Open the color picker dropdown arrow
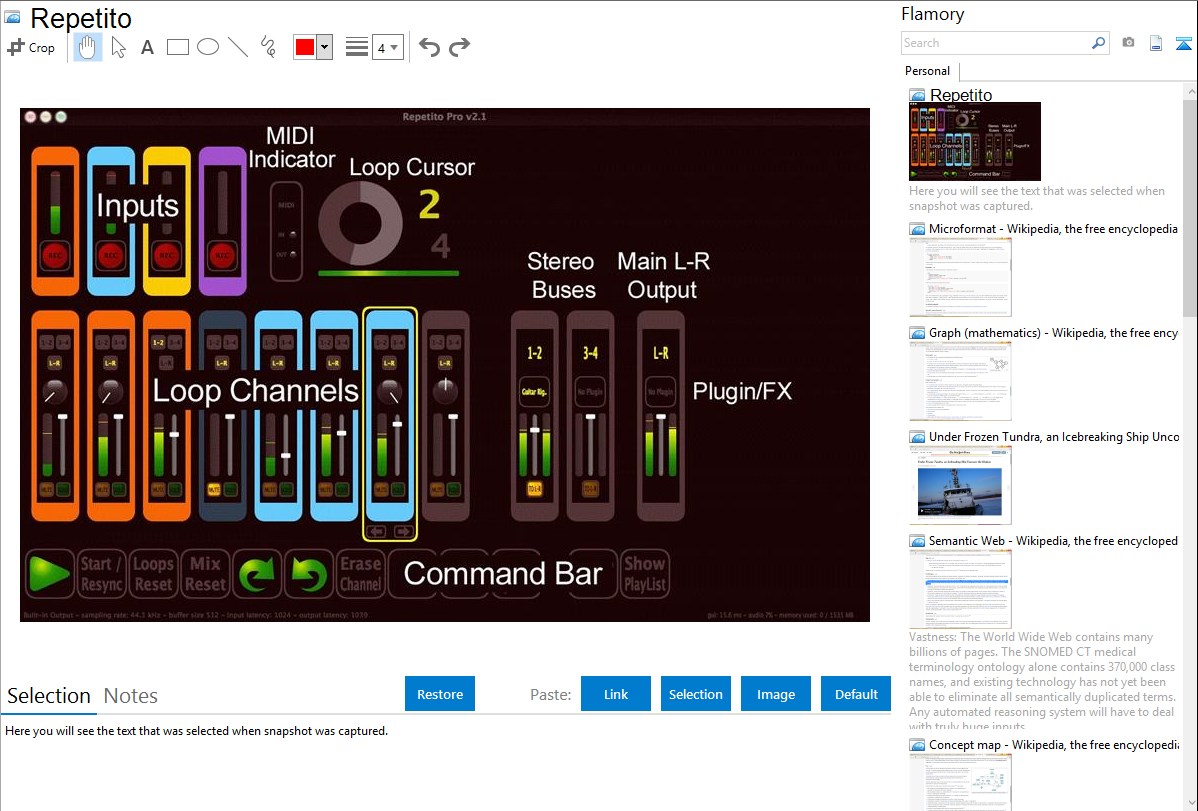 click(324, 47)
